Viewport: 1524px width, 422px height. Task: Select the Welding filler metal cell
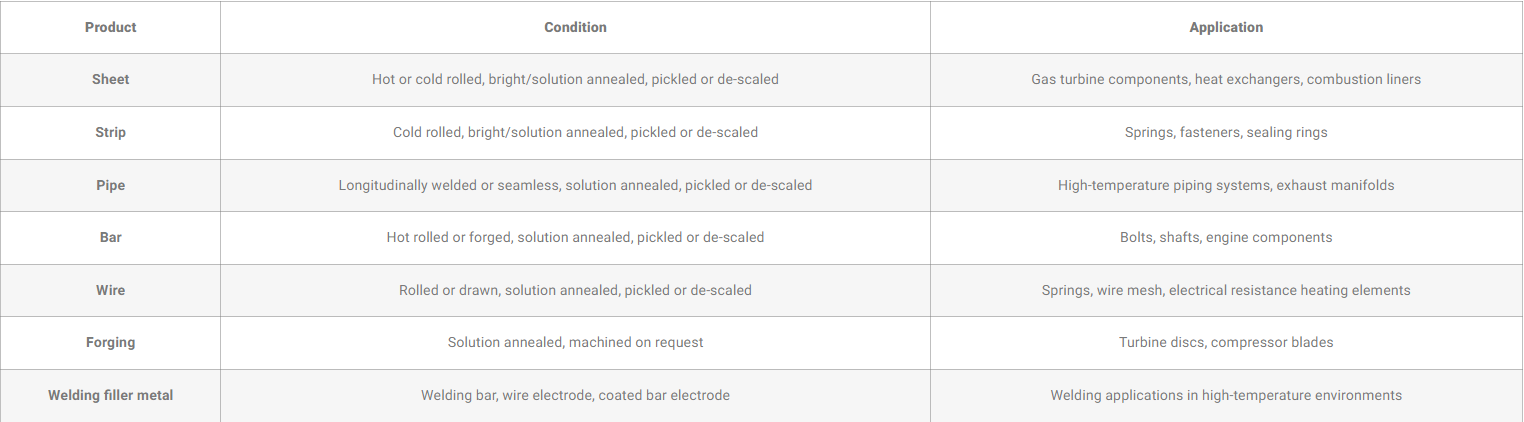[110, 395]
